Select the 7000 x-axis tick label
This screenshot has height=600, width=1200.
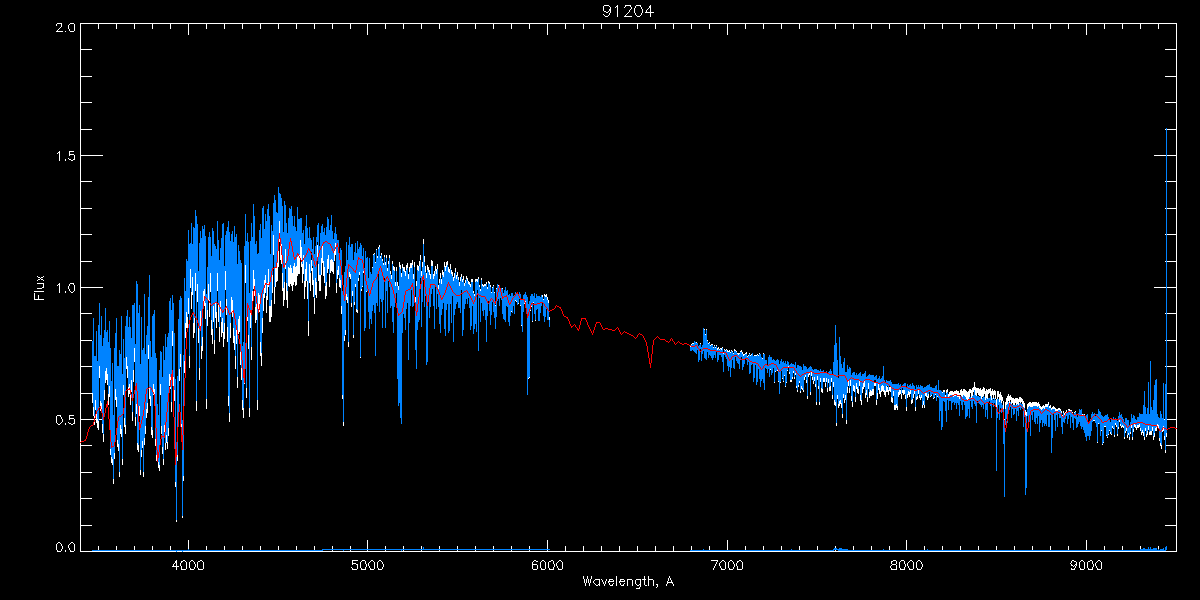coord(727,564)
